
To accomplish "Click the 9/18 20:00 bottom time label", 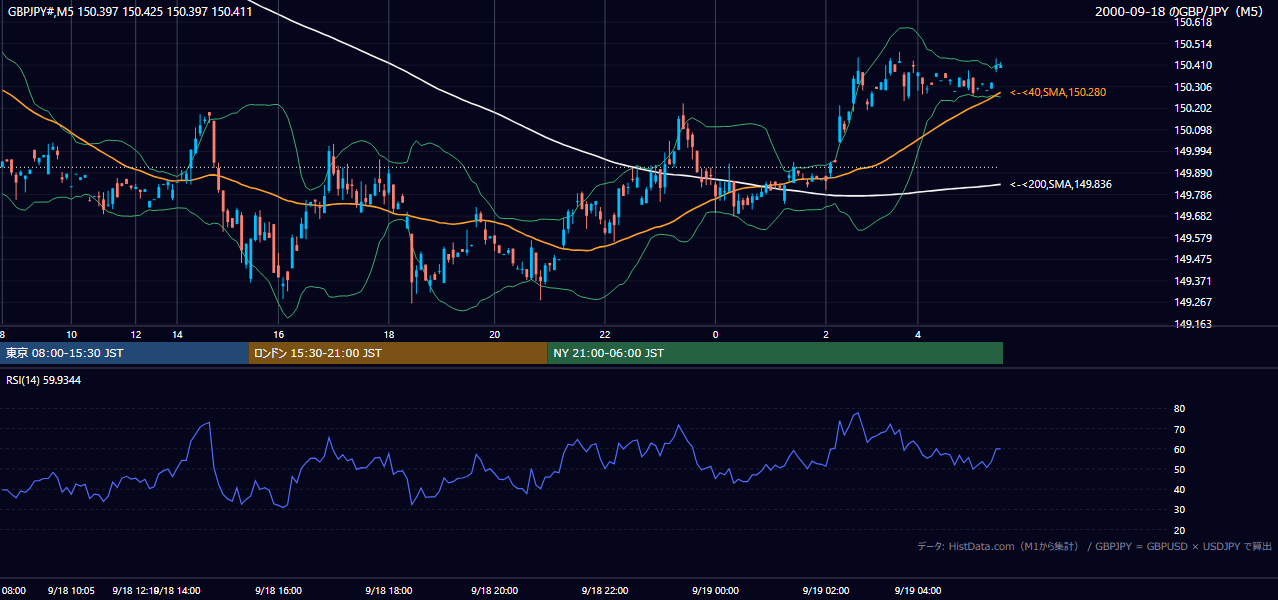I will pyautogui.click(x=493, y=591).
